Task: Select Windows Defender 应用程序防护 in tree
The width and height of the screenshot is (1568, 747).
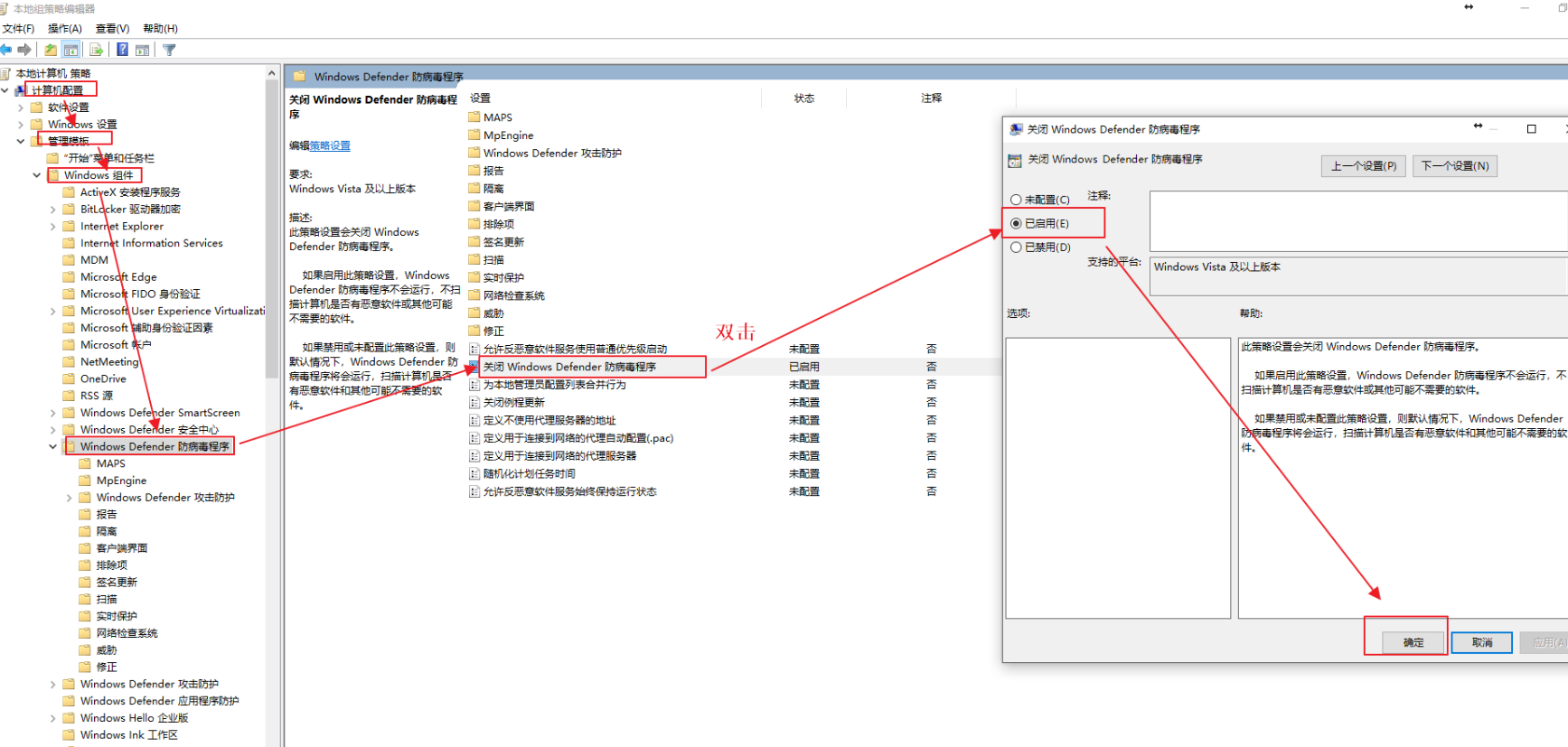Action: click(159, 701)
